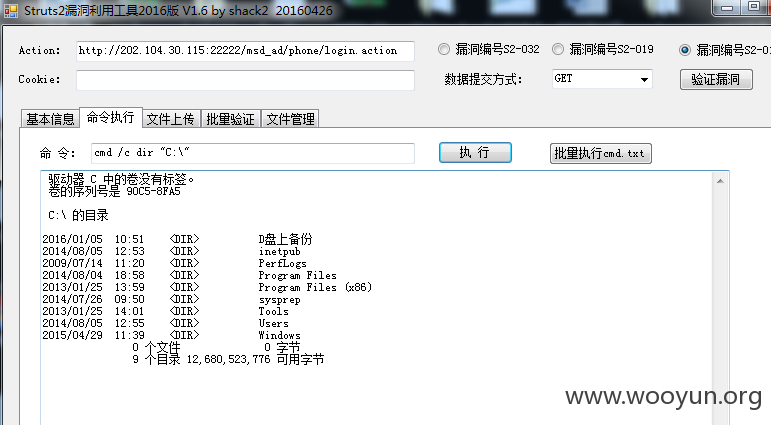The image size is (771, 425).
Task: Switch to the 文件上传 tab
Action: point(171,119)
